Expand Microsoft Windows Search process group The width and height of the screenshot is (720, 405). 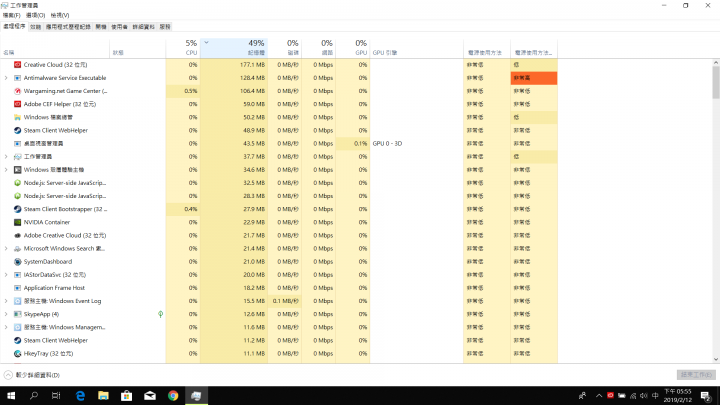[6, 248]
